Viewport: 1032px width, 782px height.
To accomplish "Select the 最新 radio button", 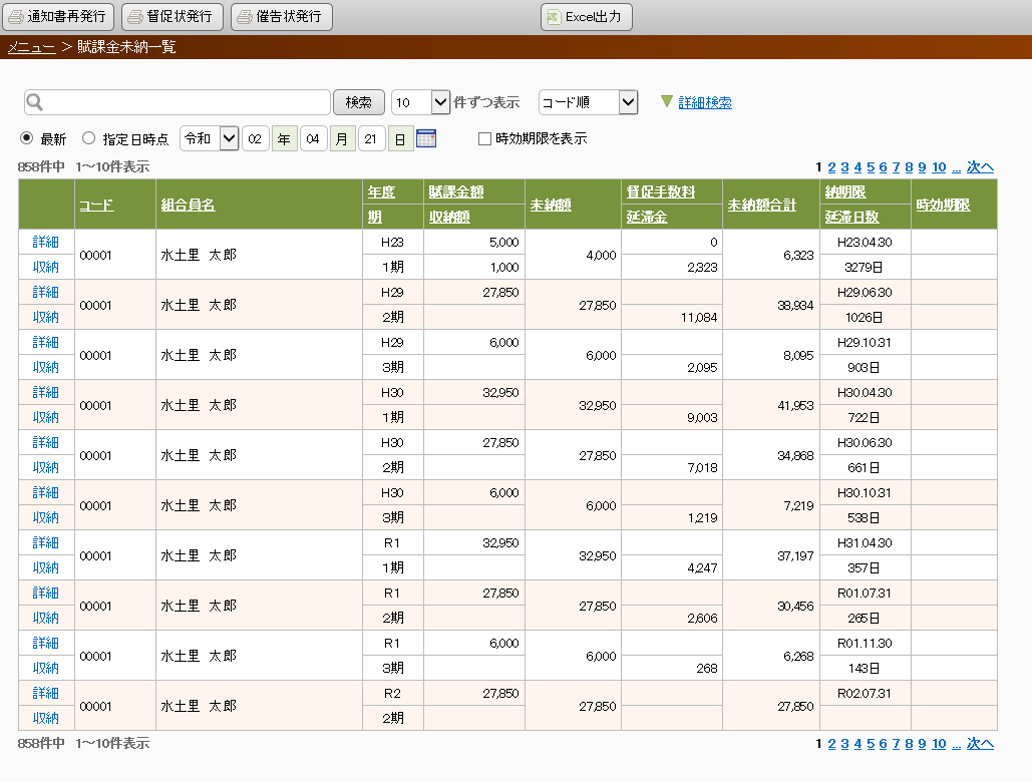I will pos(26,138).
